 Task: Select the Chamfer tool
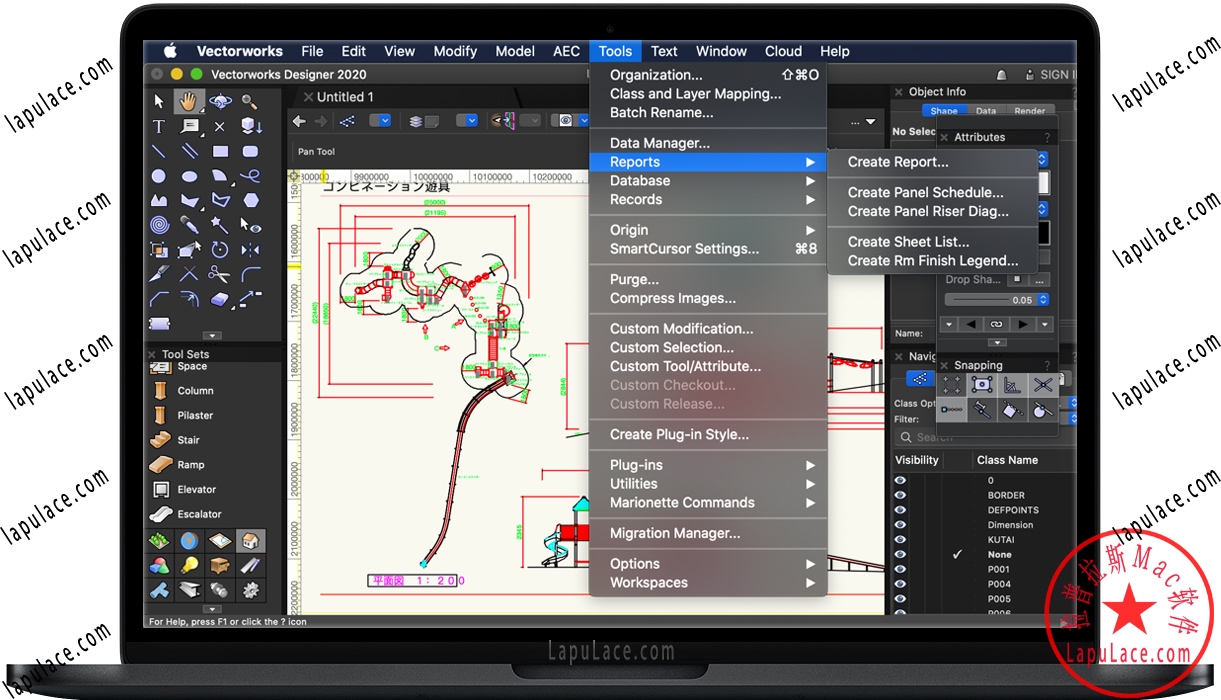tap(159, 299)
